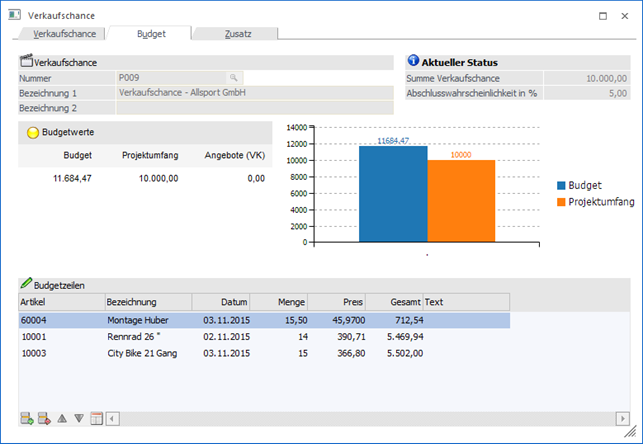Click the orange Projektumfang legend swatch
The image size is (643, 444).
tap(562, 202)
